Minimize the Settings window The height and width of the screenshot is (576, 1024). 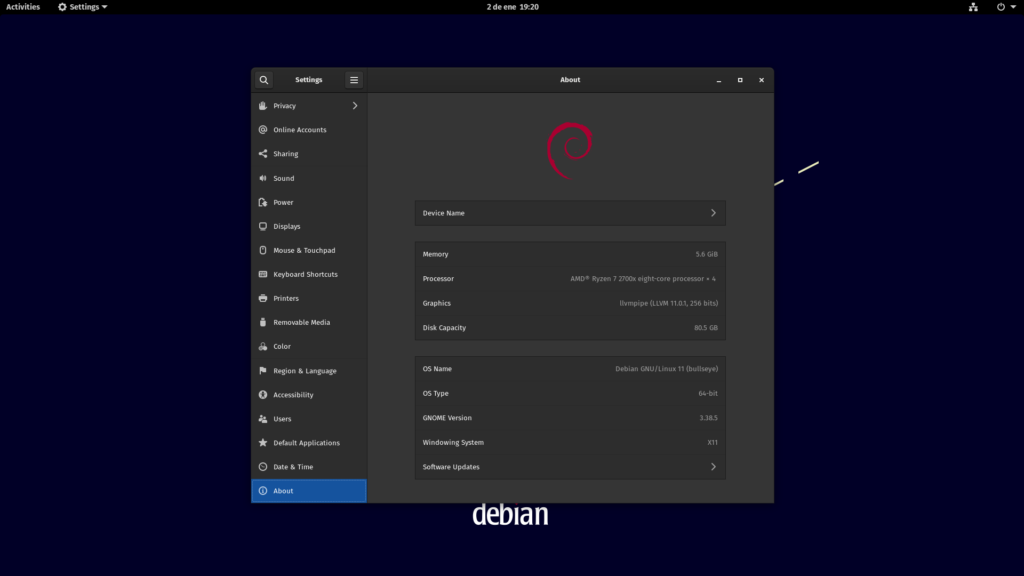pyautogui.click(x=719, y=80)
